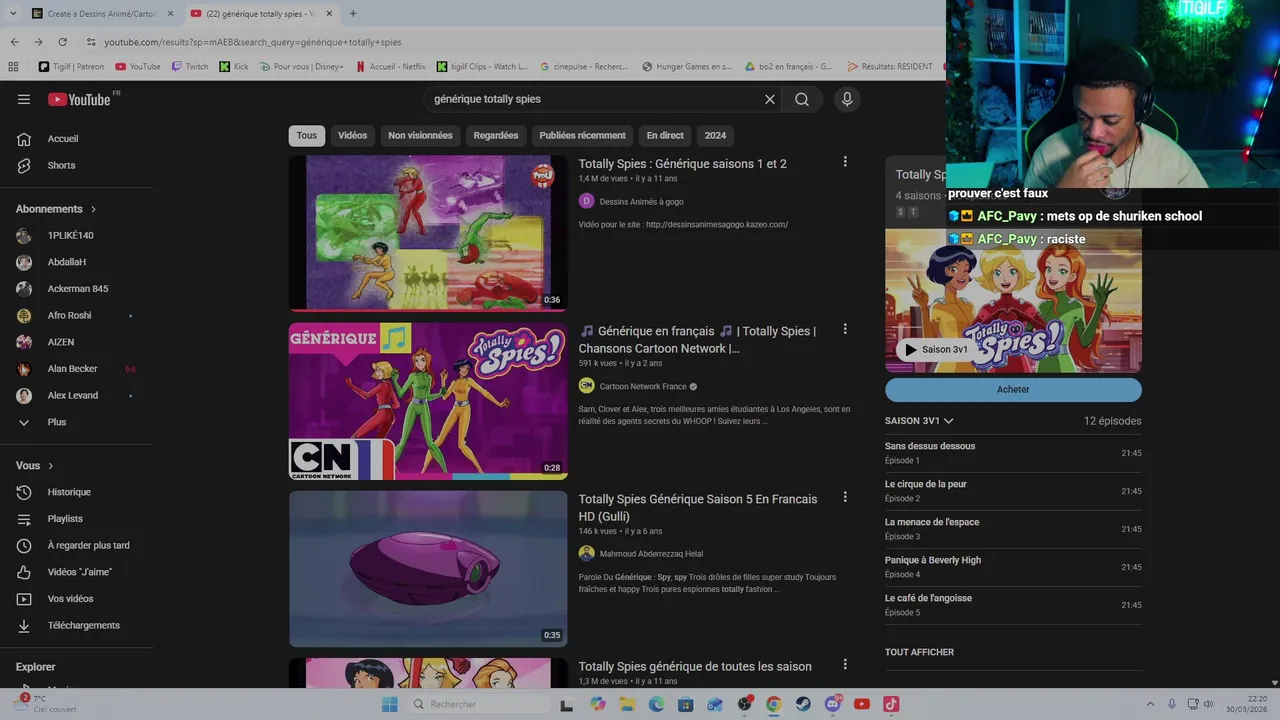Image resolution: width=1280 pixels, height=720 pixels.
Task: Select the Regardées filter chip
Action: (x=496, y=135)
